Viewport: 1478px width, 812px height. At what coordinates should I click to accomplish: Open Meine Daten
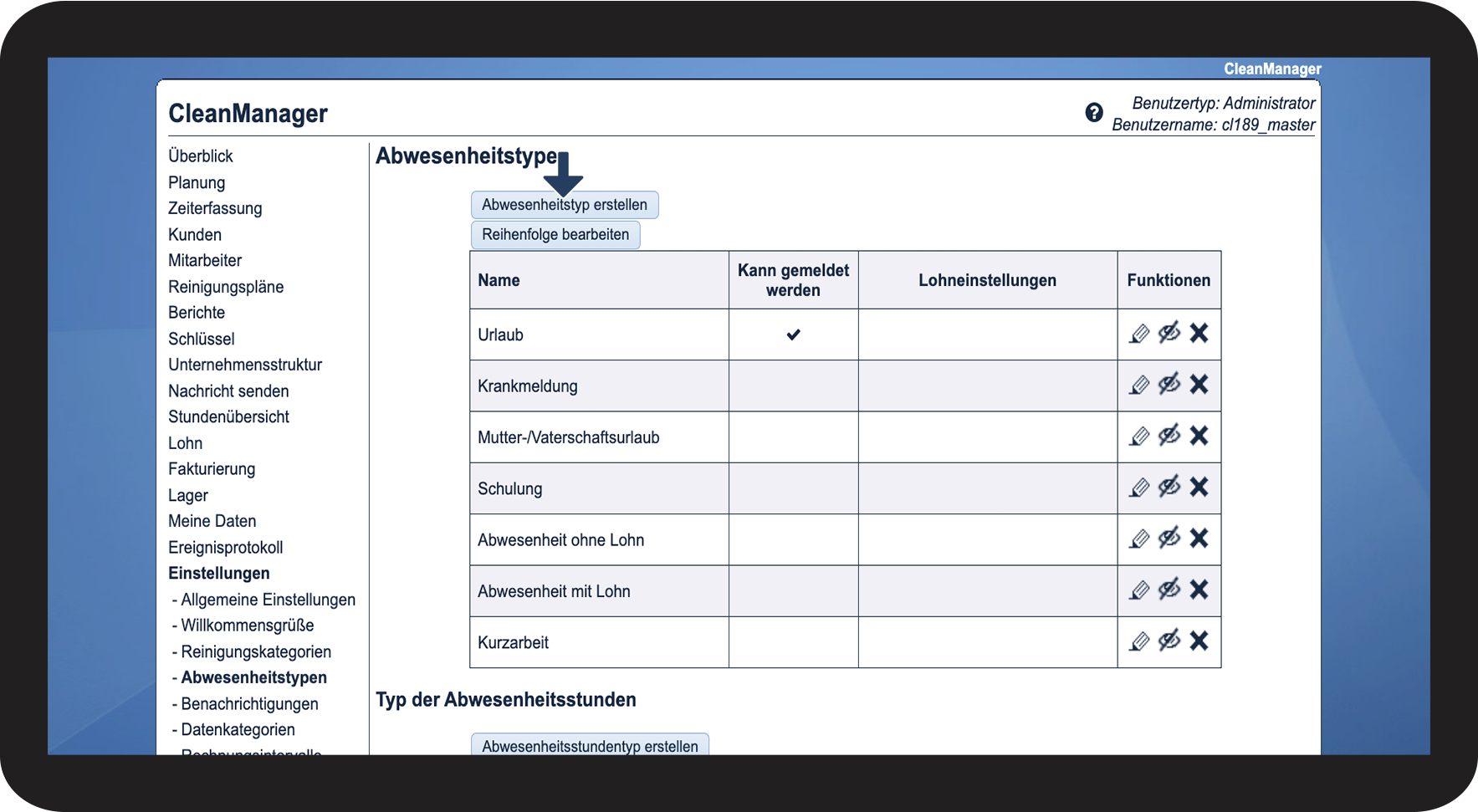[x=212, y=521]
